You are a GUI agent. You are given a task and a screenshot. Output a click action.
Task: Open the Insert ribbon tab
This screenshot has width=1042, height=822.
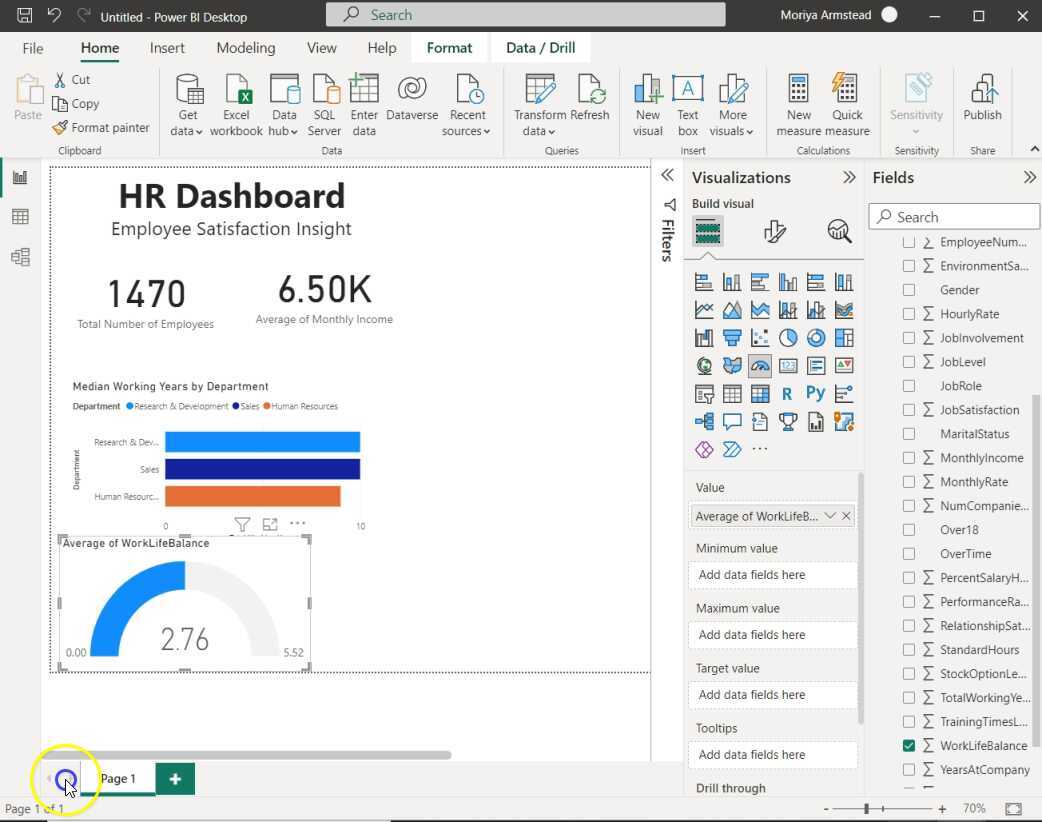tap(166, 47)
